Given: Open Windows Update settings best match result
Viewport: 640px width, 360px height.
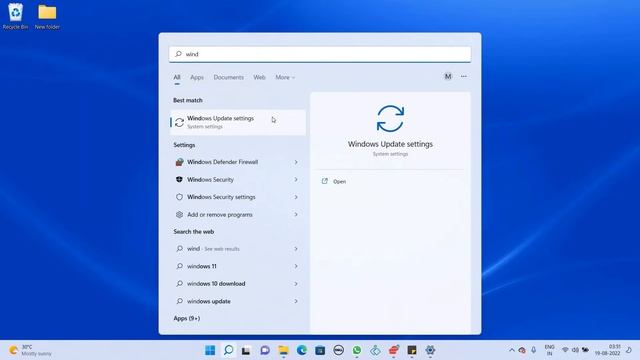Looking at the screenshot, I should point(238,122).
